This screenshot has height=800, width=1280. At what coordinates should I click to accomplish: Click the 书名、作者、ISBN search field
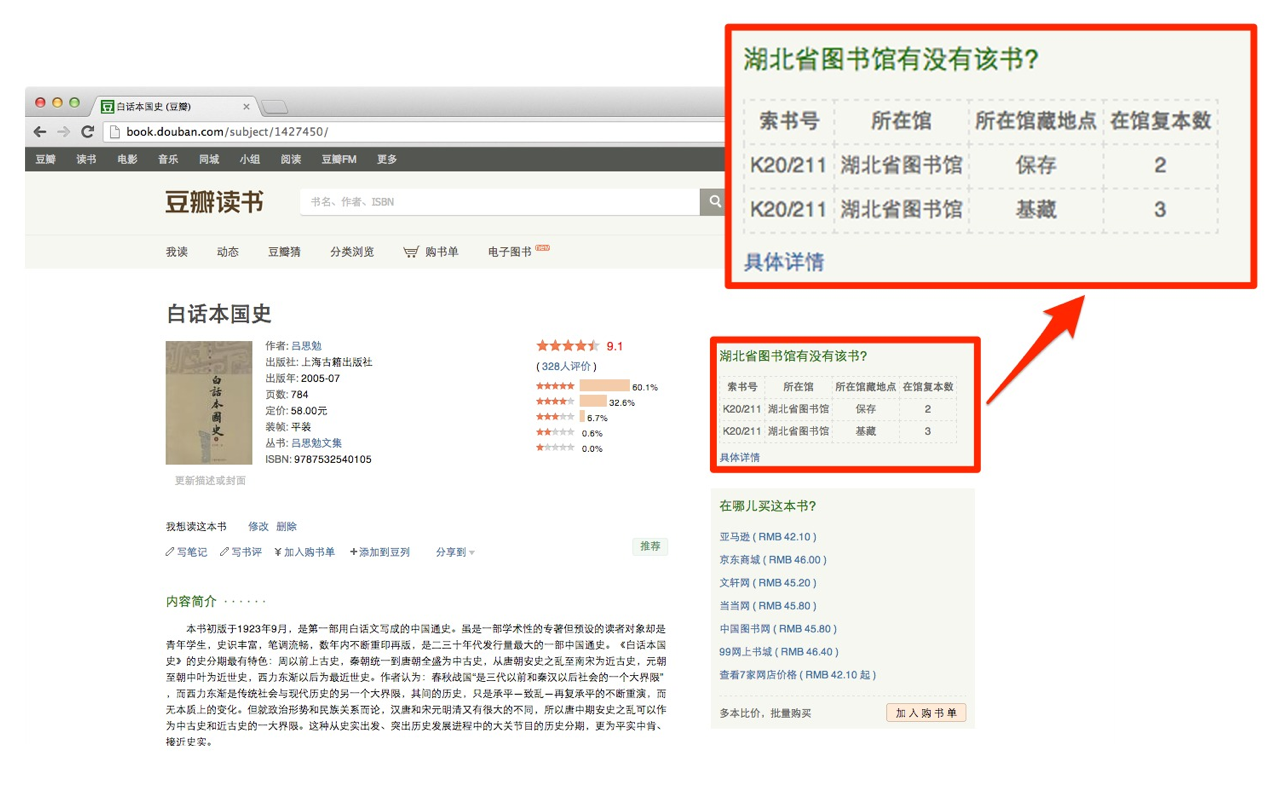click(x=500, y=201)
